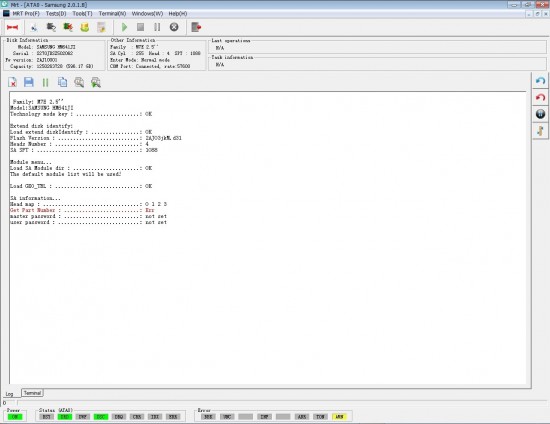Click the MRT logo beside menu bar
The width and height of the screenshot is (550, 424).
tap(6, 13)
